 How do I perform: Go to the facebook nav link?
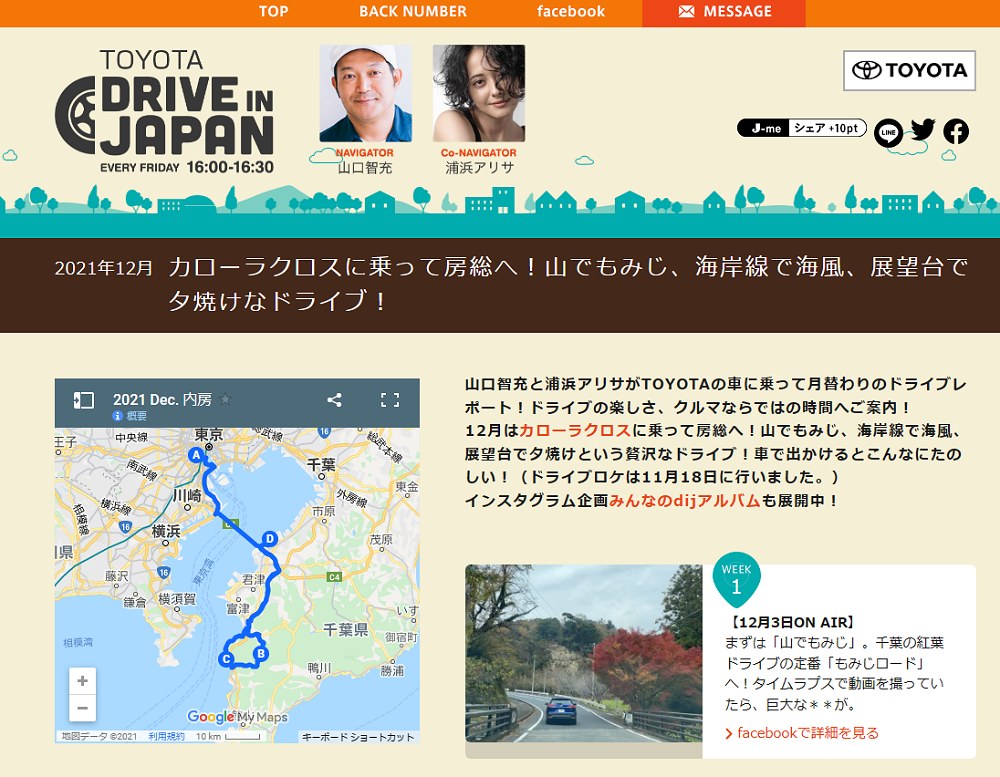point(571,11)
